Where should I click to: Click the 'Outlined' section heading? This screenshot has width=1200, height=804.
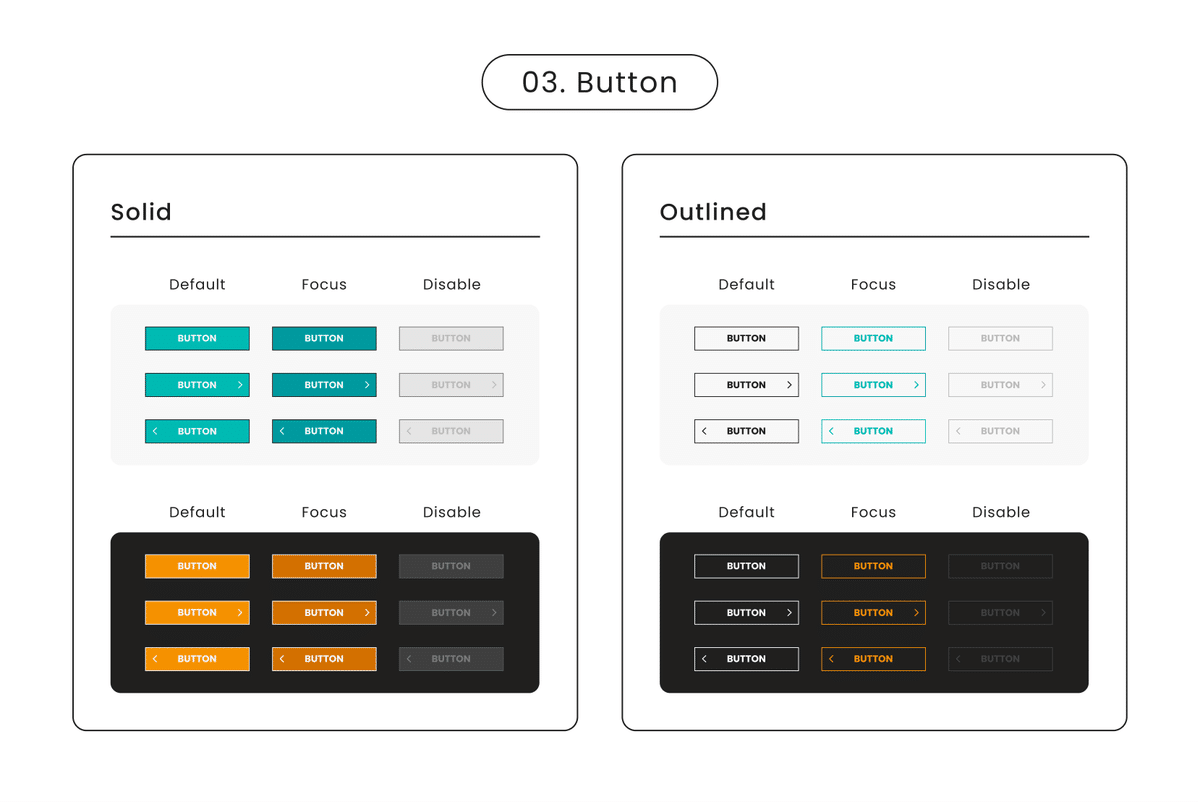click(713, 212)
